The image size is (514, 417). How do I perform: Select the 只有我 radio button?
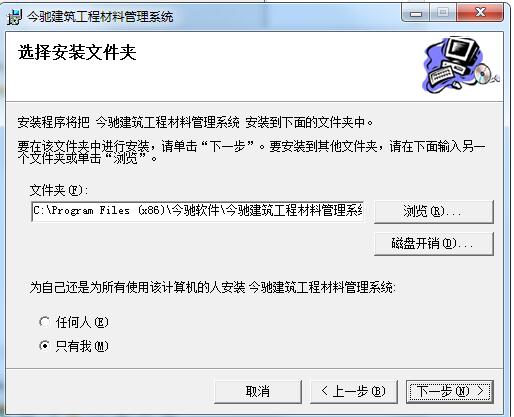tap(45, 346)
